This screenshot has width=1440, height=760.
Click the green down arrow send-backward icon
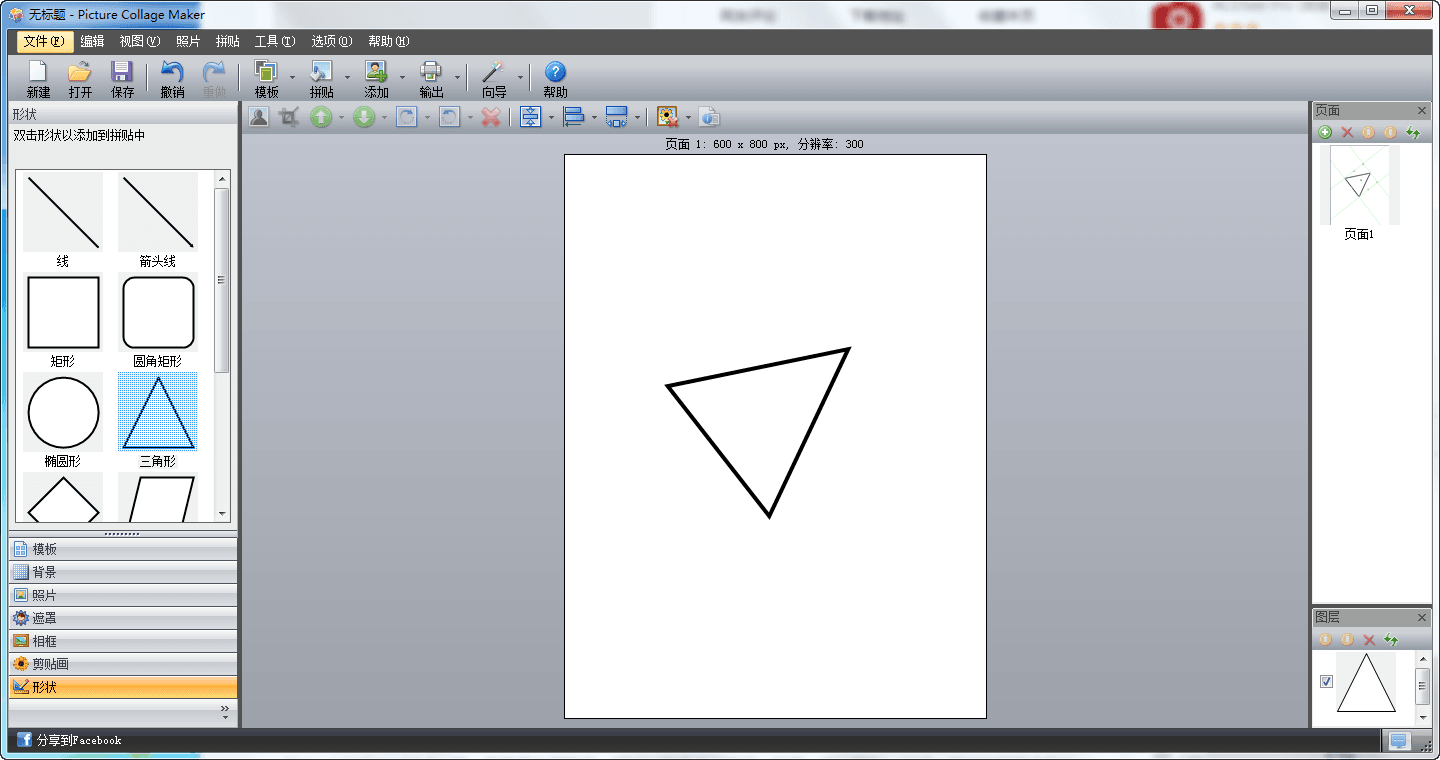click(365, 117)
